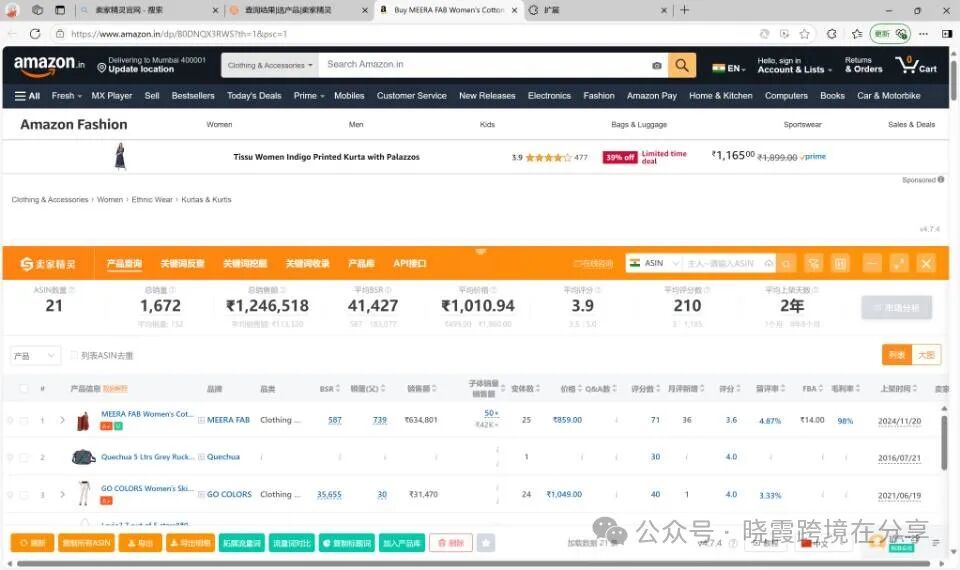The width and height of the screenshot is (960, 570).
Task: Open the MEERA FAB brand link
Action: tap(228, 420)
